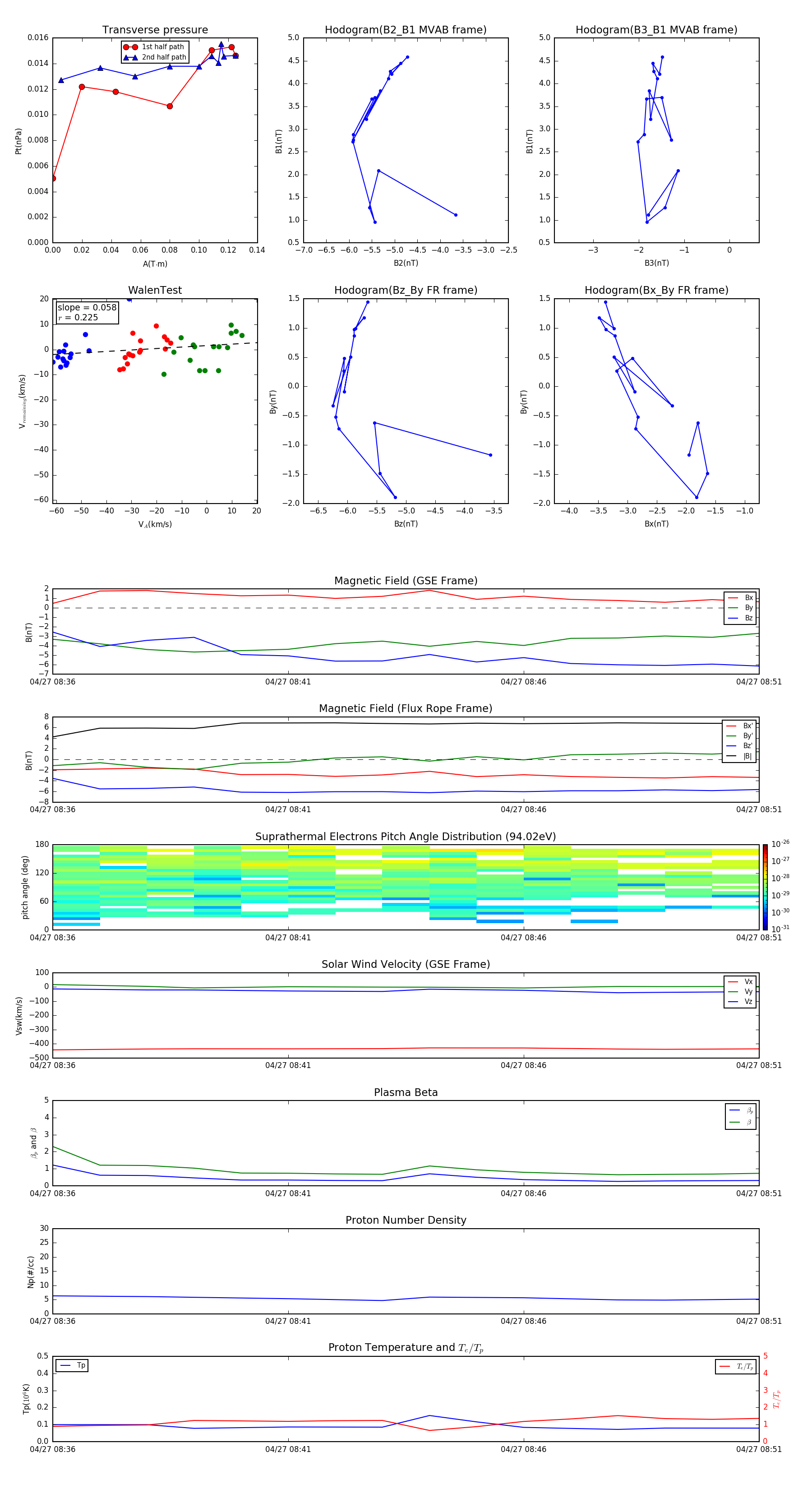Image resolution: width=812 pixels, height=1489 pixels.
Task: Click the Suprathermal Electrons Pitch Angle title
Action: 406,837
